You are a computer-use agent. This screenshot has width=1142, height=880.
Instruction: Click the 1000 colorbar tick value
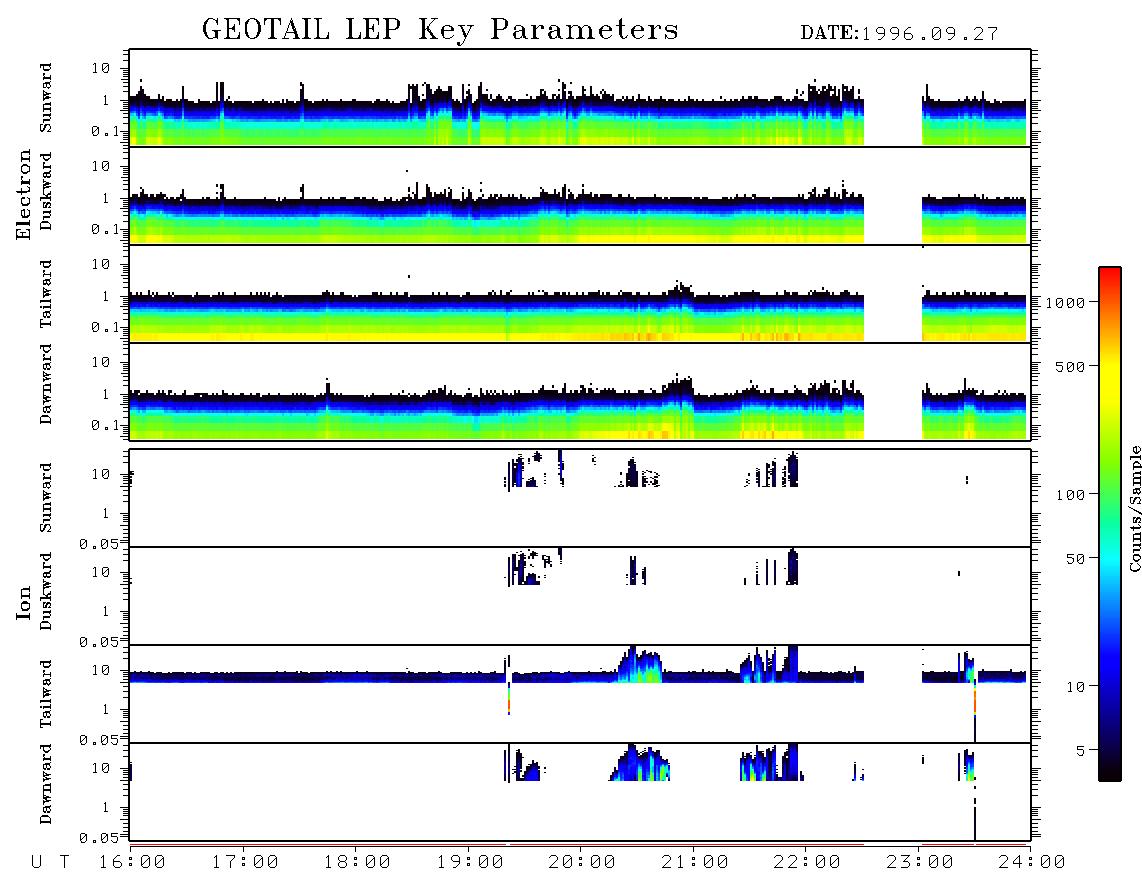point(1066,302)
